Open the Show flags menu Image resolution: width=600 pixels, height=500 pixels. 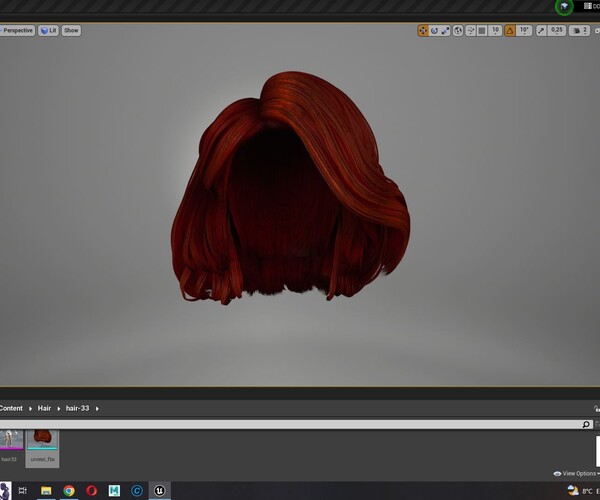71,31
